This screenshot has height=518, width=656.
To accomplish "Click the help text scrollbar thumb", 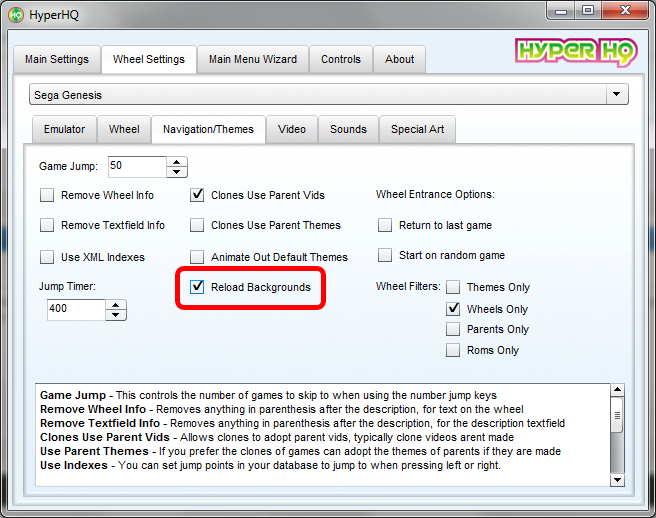I will pyautogui.click(x=618, y=415).
